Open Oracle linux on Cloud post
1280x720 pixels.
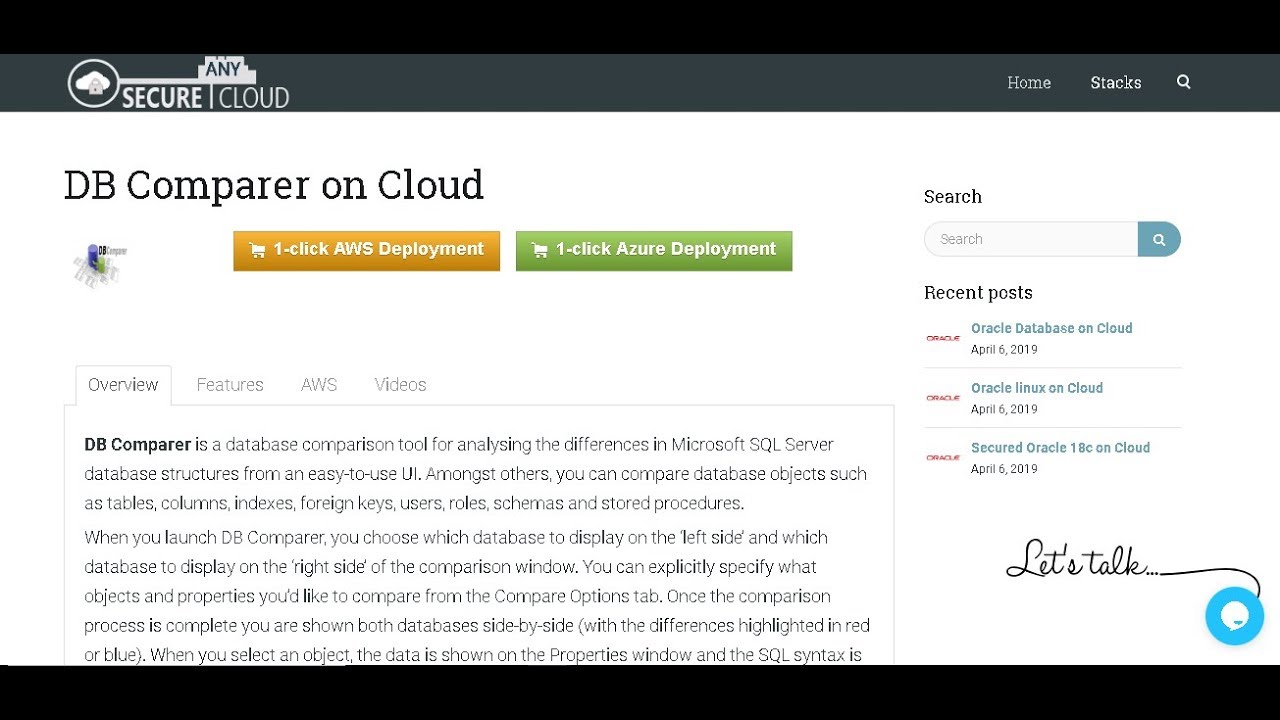click(x=1037, y=388)
